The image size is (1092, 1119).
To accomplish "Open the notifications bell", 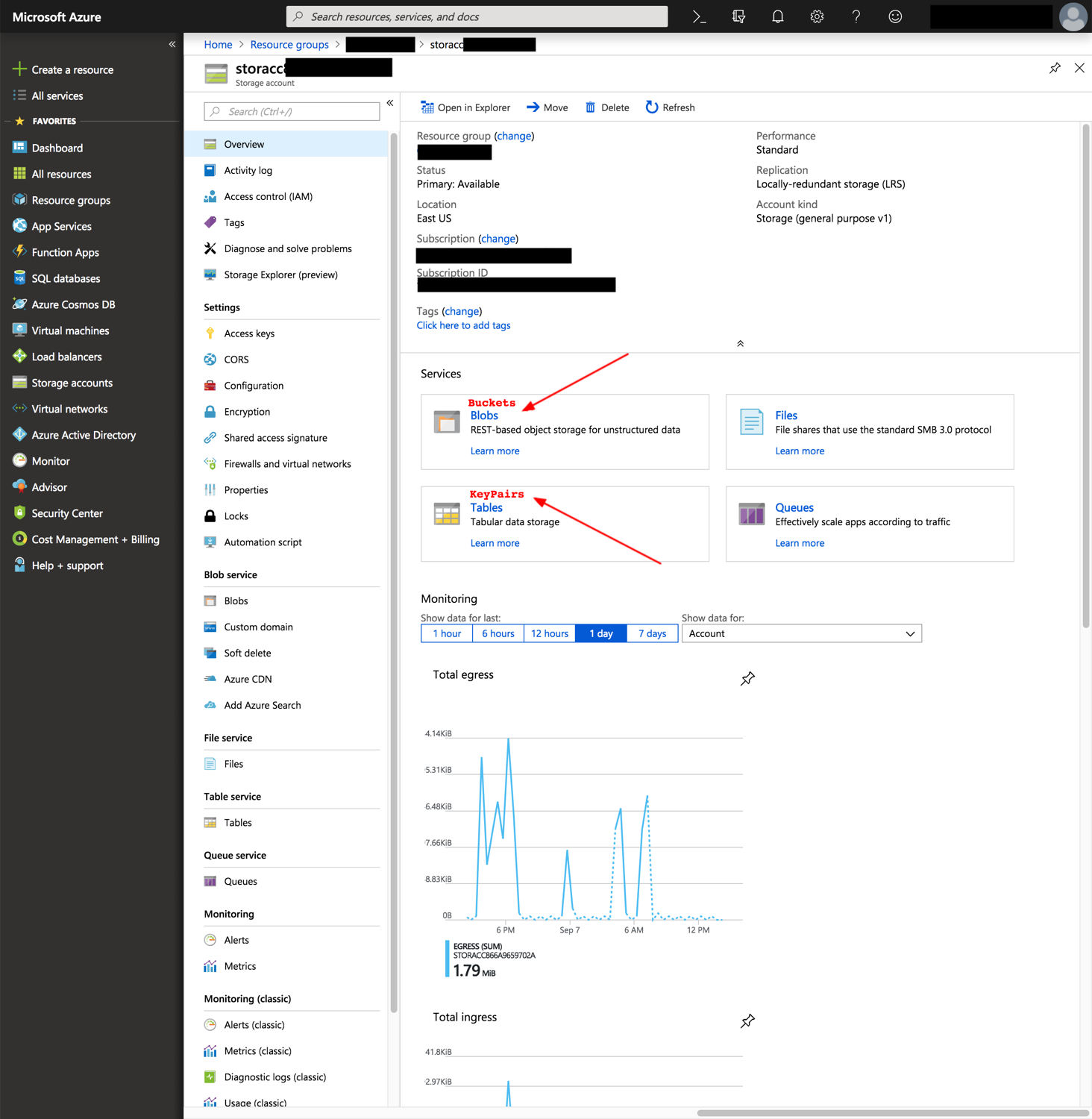I will (x=777, y=16).
